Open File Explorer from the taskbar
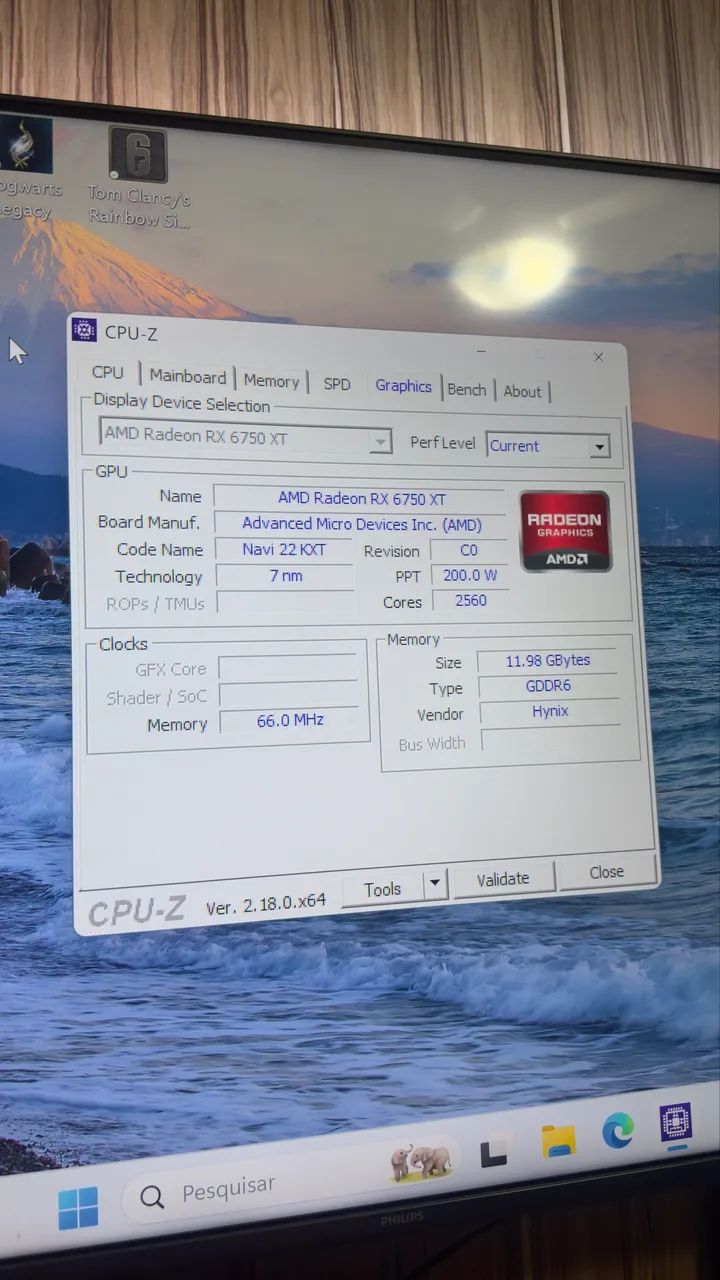720x1280 pixels. [x=558, y=1140]
